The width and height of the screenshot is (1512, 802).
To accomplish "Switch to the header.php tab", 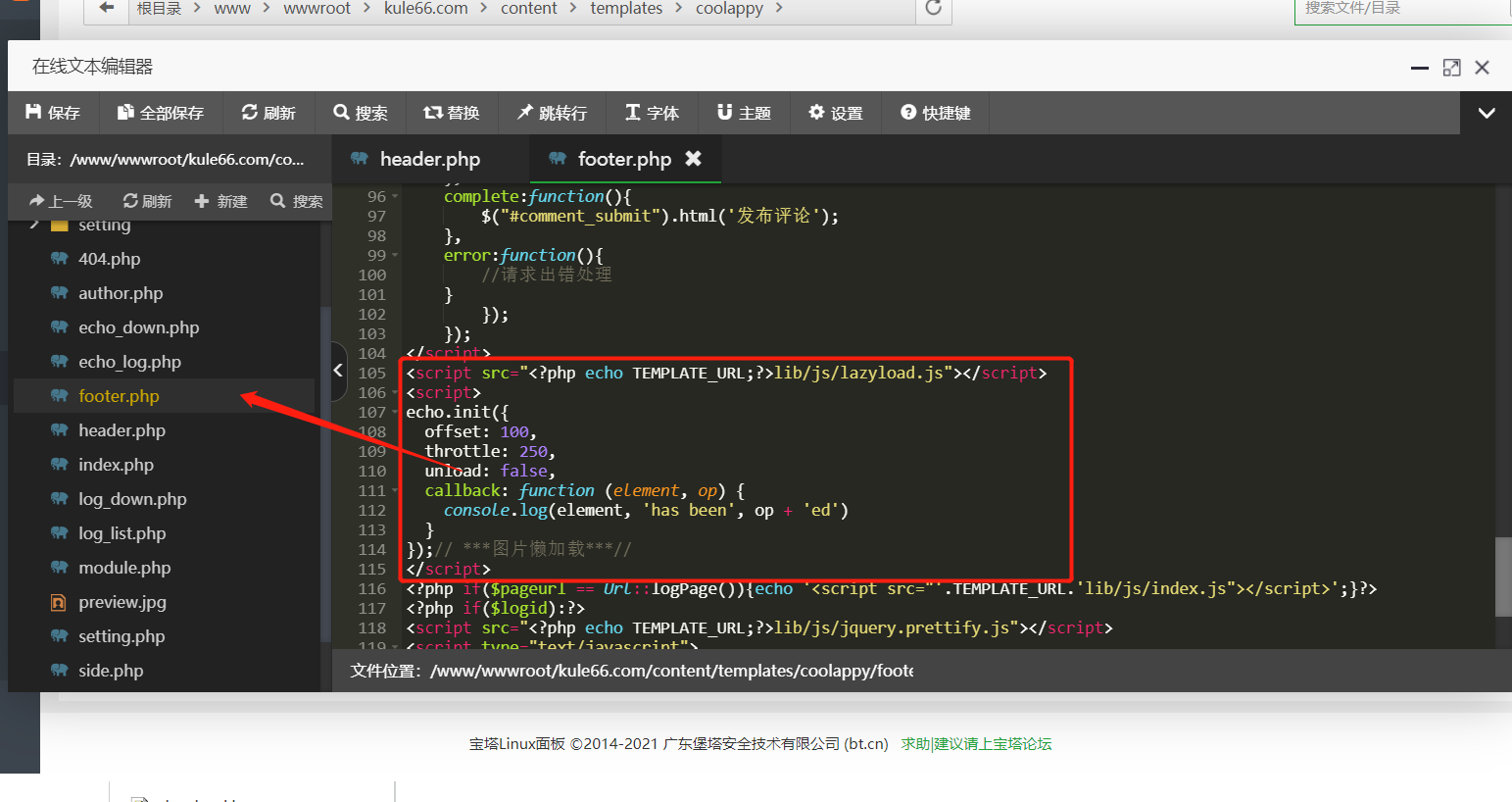I will click(429, 159).
